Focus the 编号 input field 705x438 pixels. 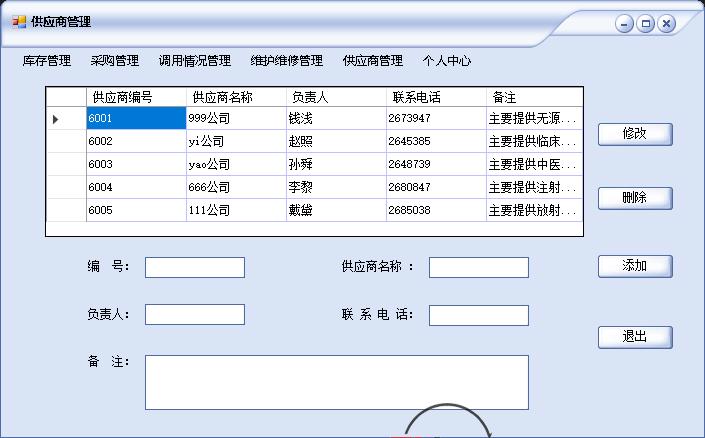point(195,268)
